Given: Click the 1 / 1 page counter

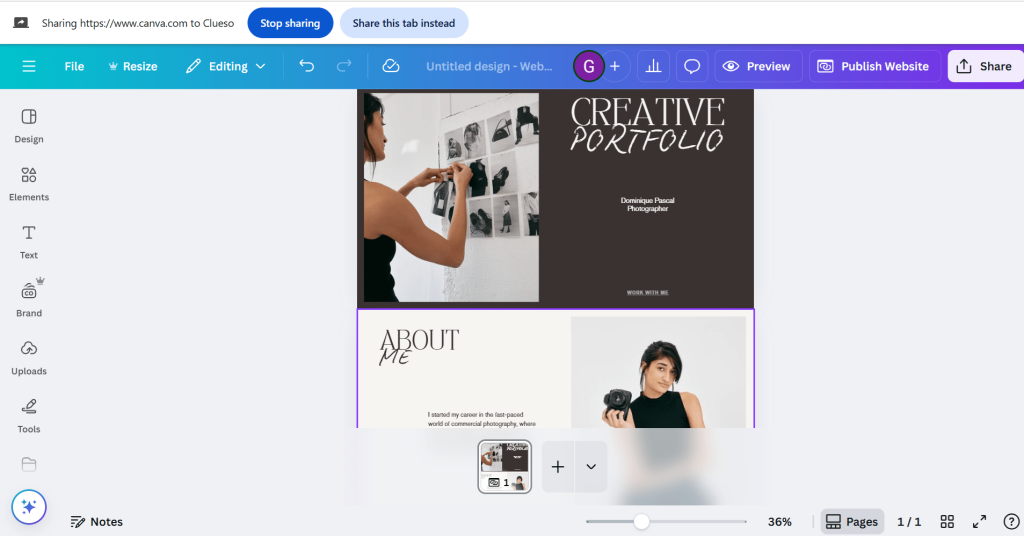Looking at the screenshot, I should (x=909, y=522).
